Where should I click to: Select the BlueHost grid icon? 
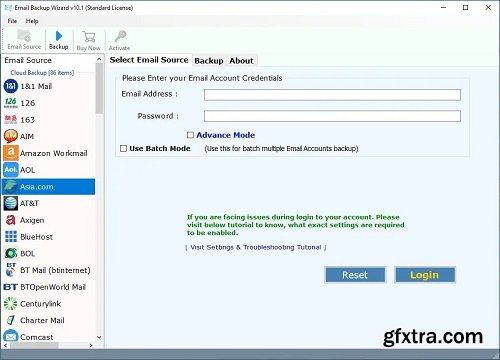(11, 237)
